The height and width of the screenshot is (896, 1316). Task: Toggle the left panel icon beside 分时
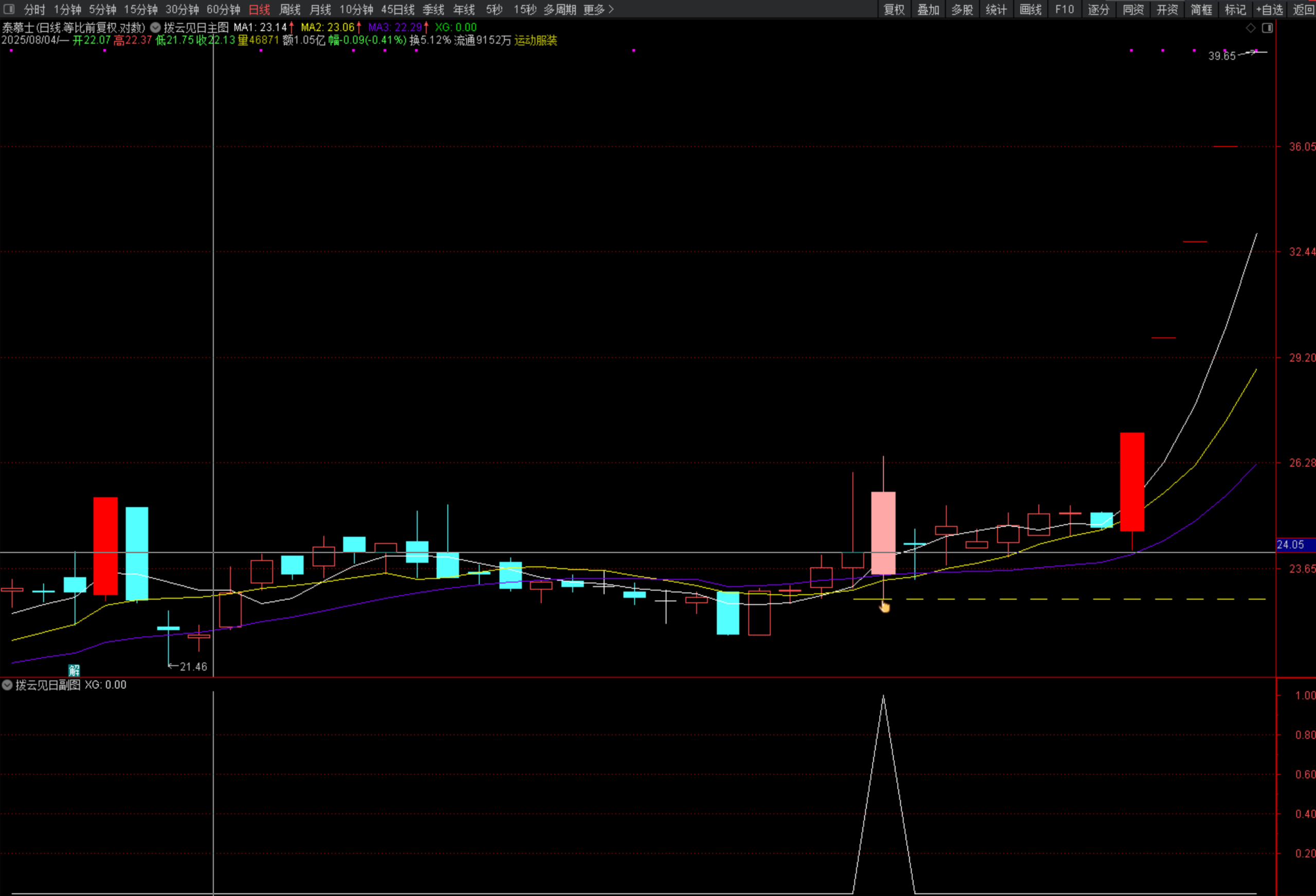[9, 9]
